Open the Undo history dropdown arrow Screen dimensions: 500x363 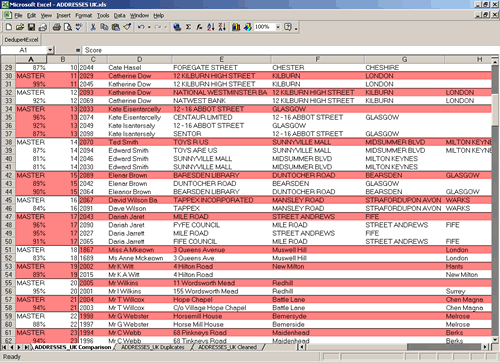click(149, 27)
